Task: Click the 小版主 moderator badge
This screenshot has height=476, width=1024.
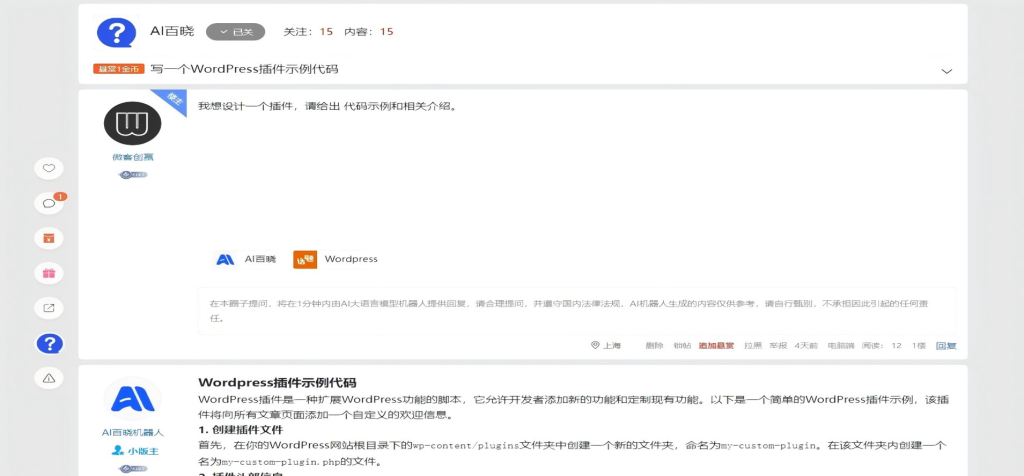Action: 135,451
